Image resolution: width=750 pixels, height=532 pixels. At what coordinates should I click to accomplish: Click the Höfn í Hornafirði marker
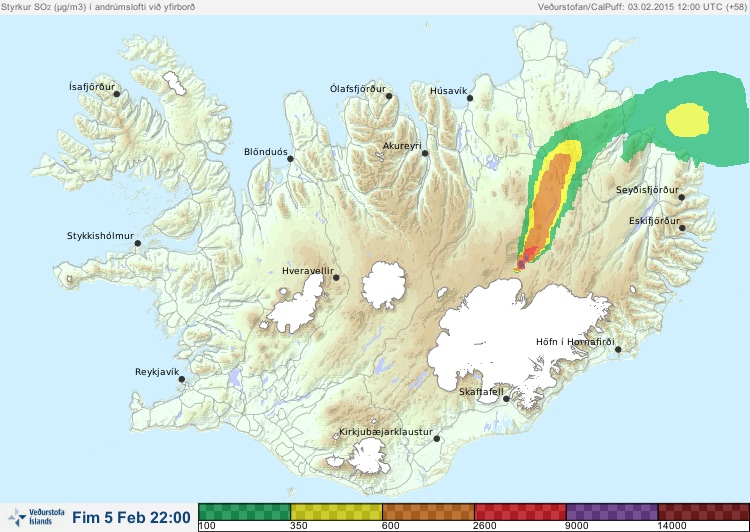pyautogui.click(x=618, y=350)
